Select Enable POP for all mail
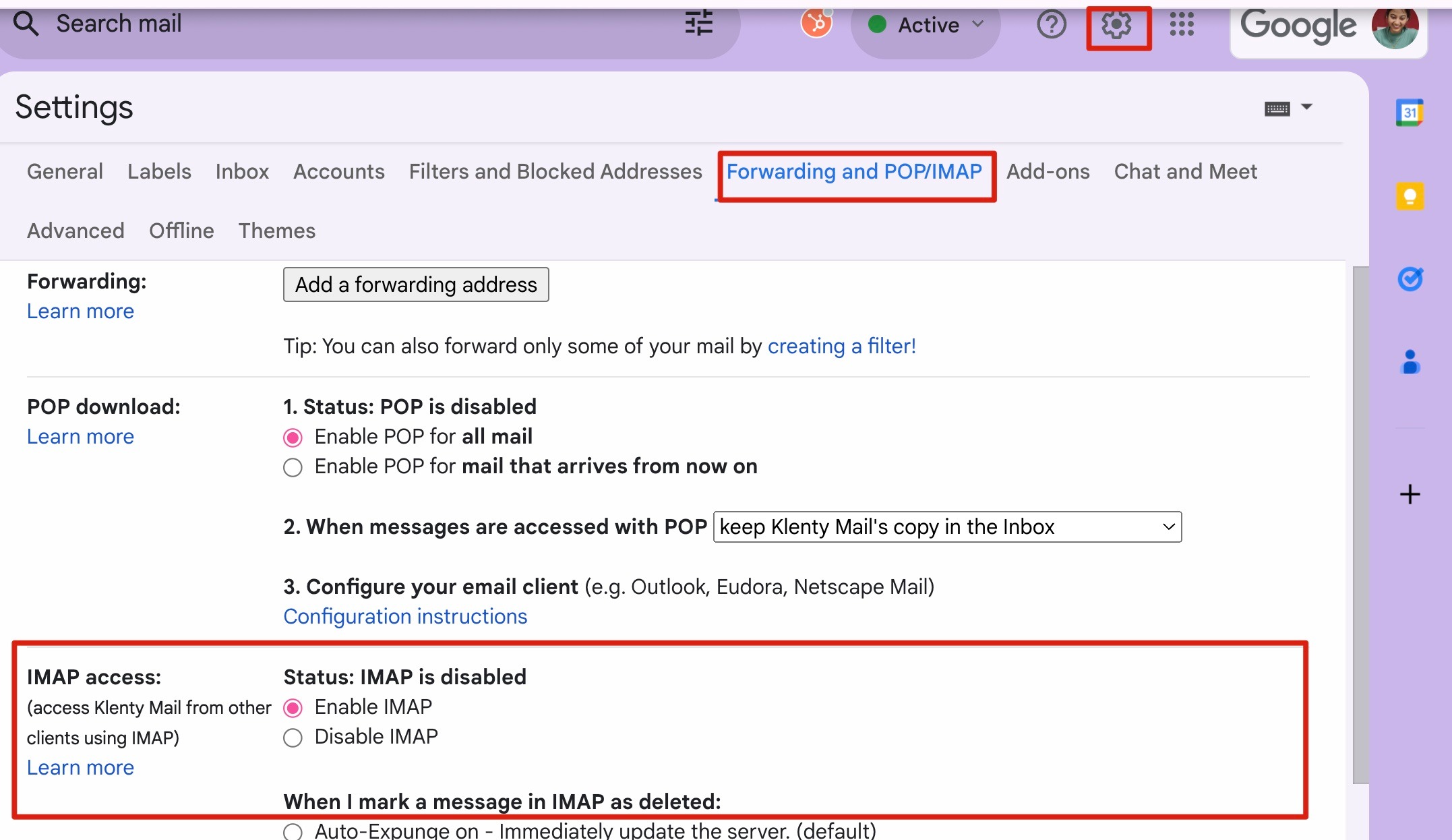1452x840 pixels. coord(293,438)
